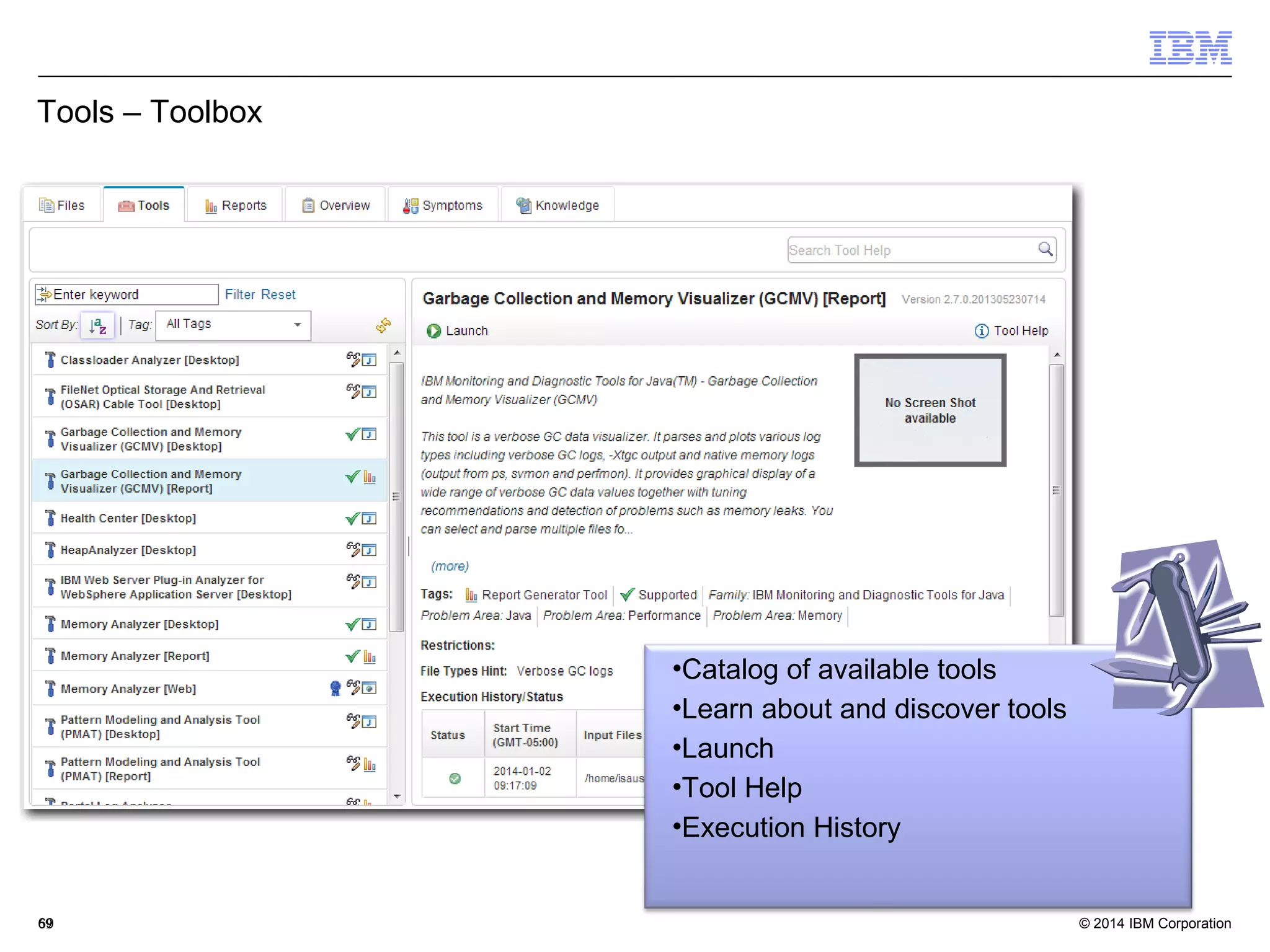
Task: Toggle the A-Z sort order button
Action: (98, 325)
